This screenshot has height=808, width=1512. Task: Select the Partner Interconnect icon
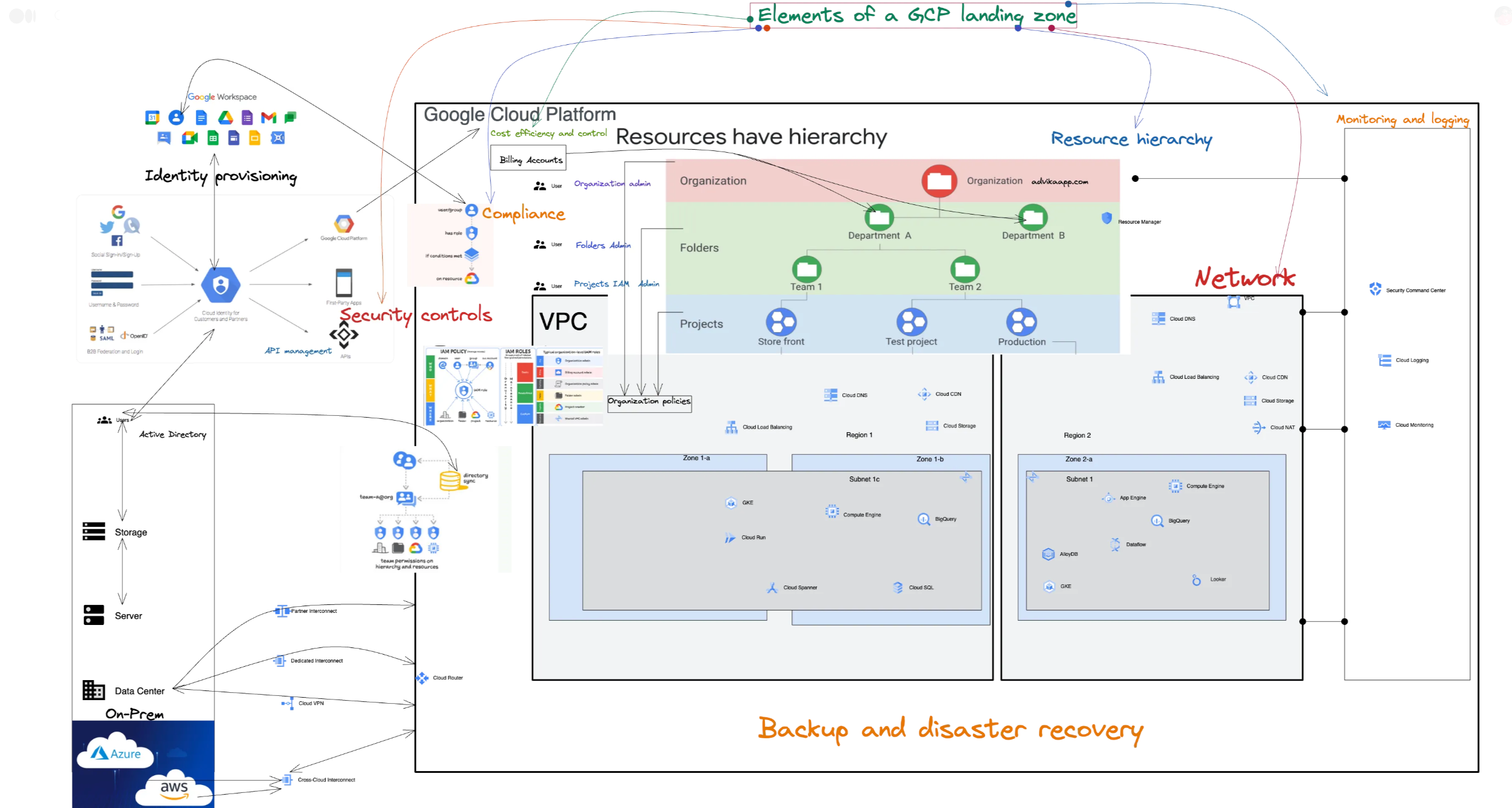point(282,610)
